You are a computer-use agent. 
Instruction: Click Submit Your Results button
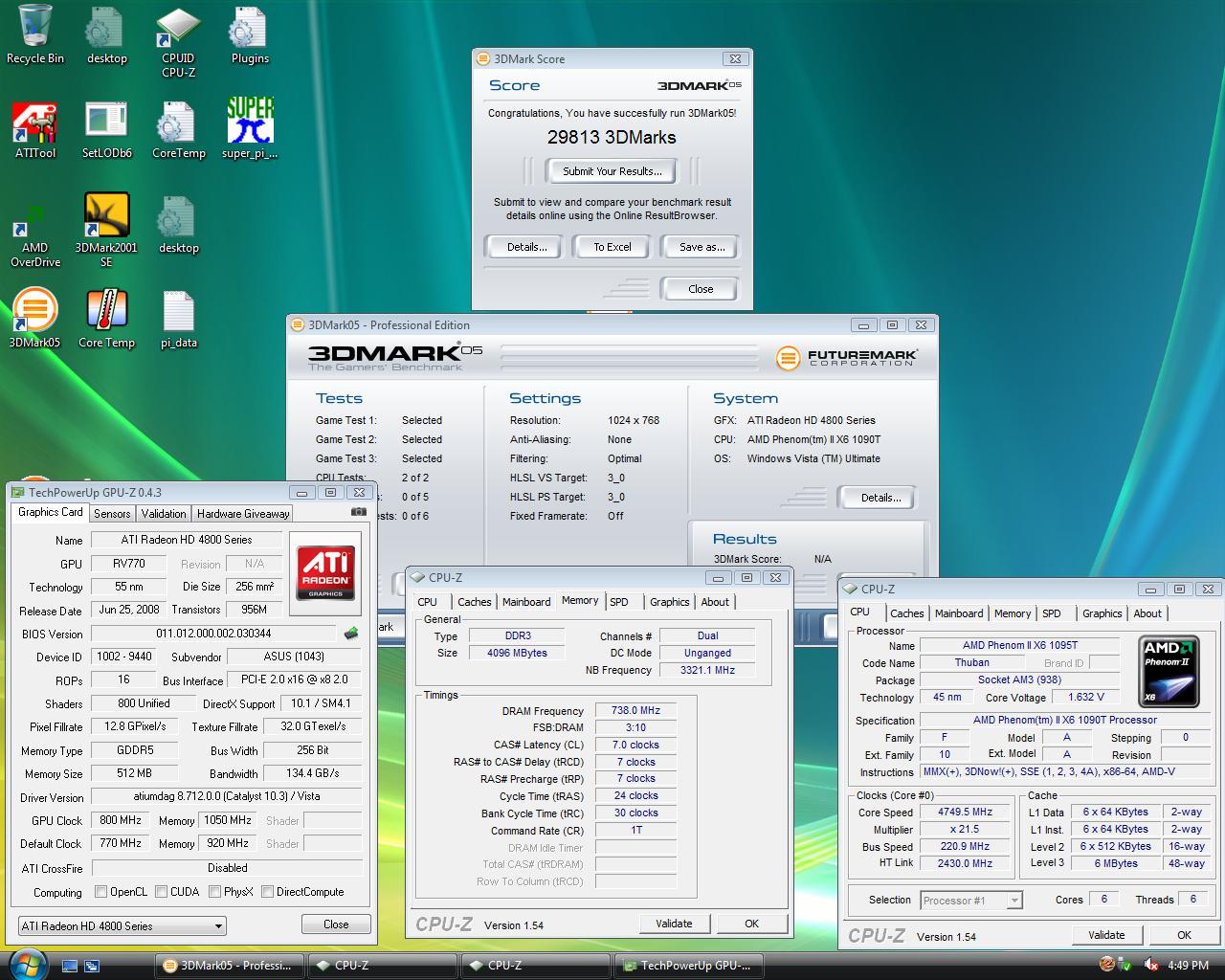(x=612, y=171)
